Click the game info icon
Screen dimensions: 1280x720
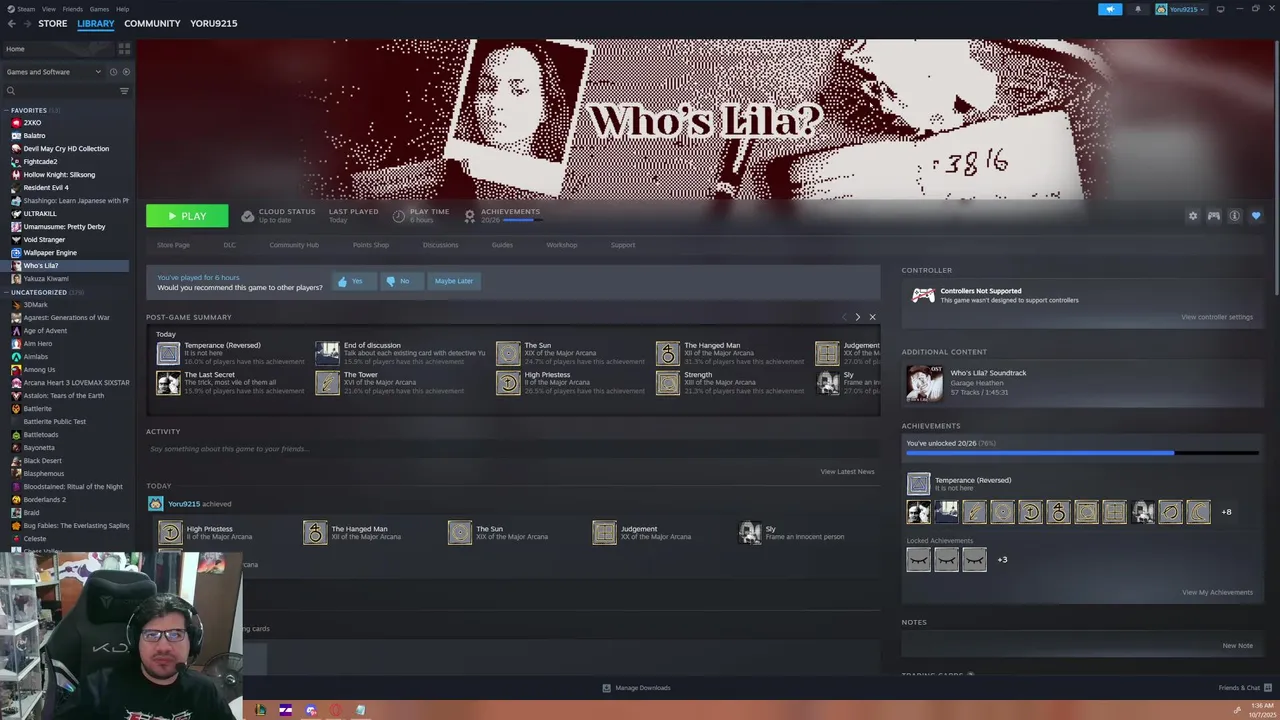1235,216
